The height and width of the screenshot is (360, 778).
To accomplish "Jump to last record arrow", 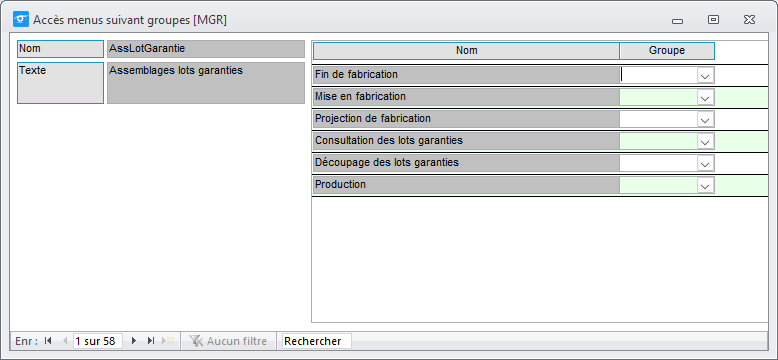I will (151, 341).
